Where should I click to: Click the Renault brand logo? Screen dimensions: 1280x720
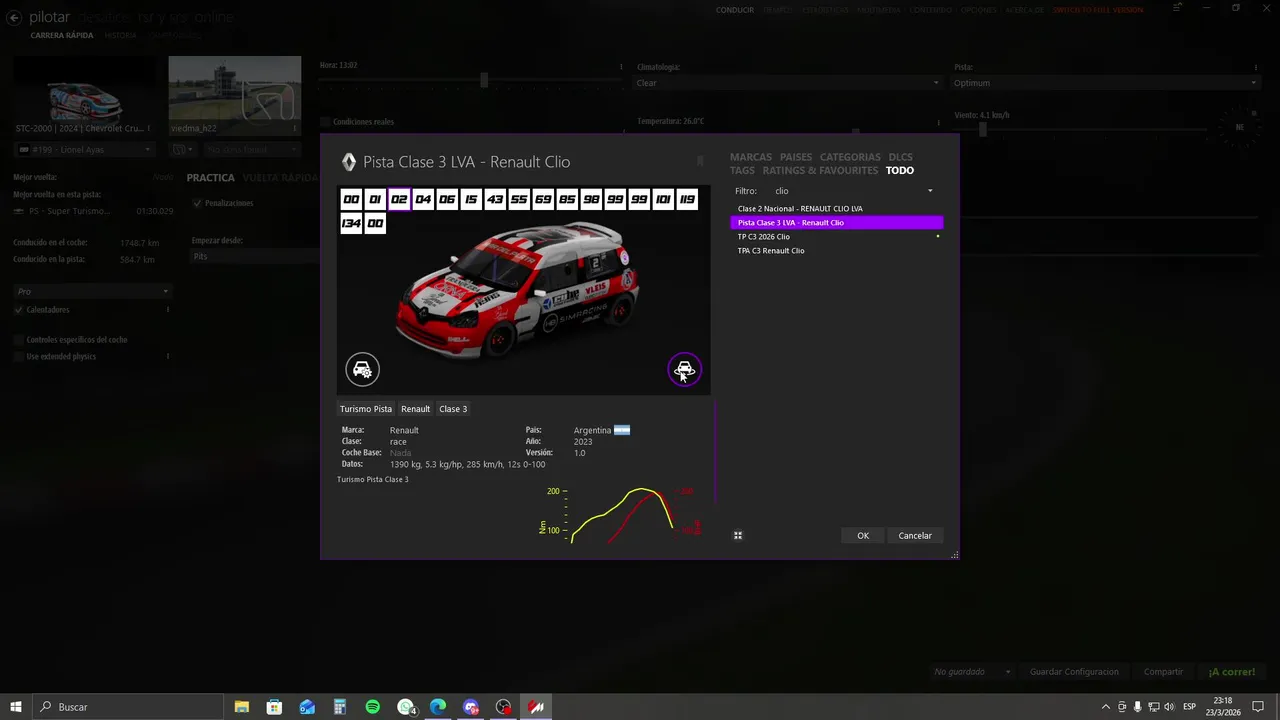[x=349, y=162]
